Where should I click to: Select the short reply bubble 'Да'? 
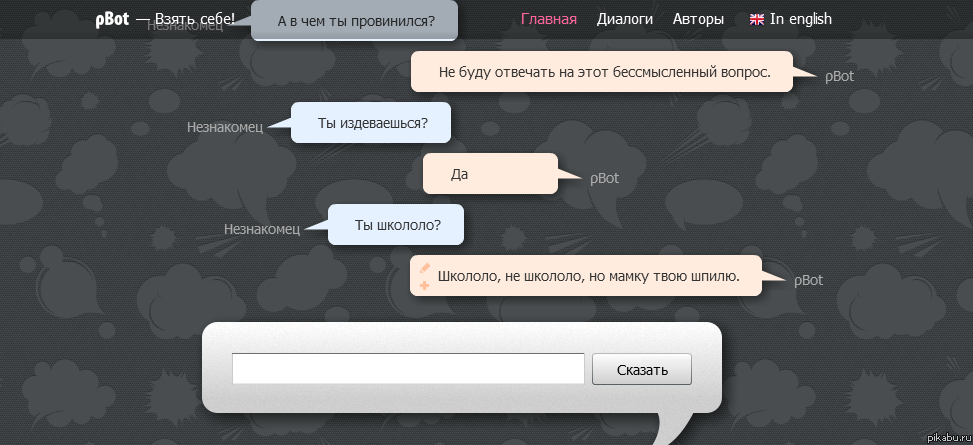(x=490, y=173)
